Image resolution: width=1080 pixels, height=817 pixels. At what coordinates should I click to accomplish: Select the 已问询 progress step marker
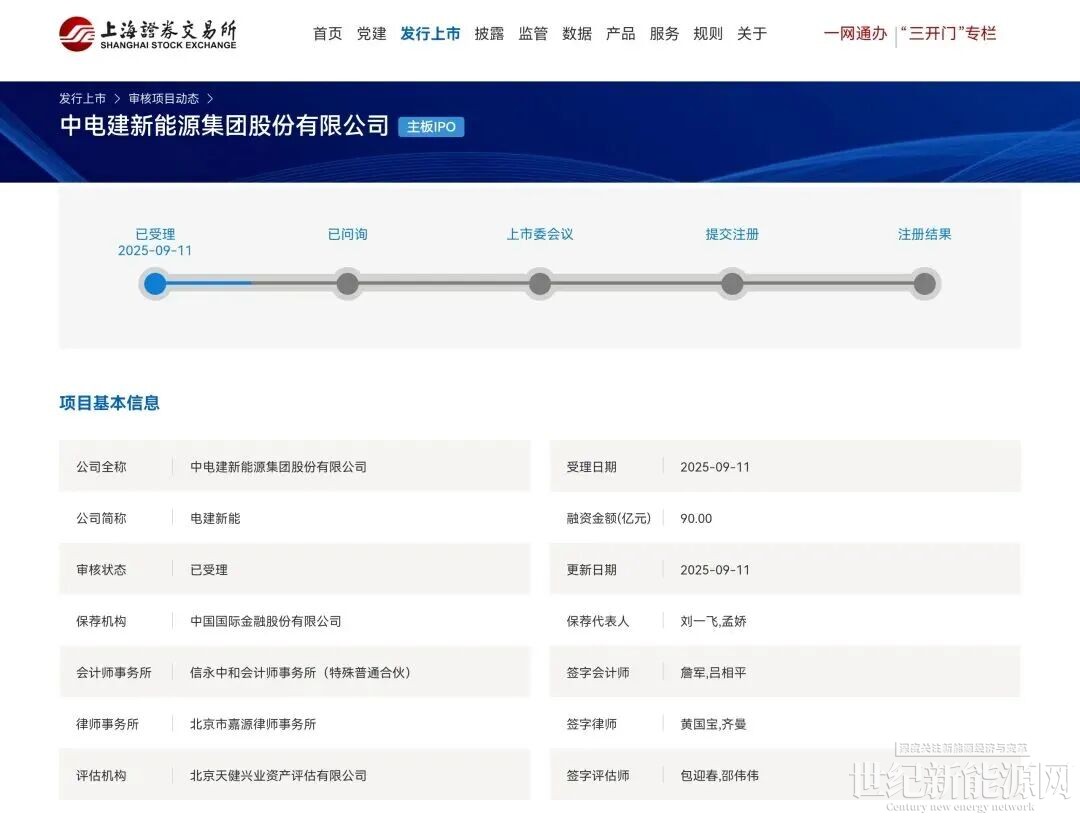coord(347,284)
